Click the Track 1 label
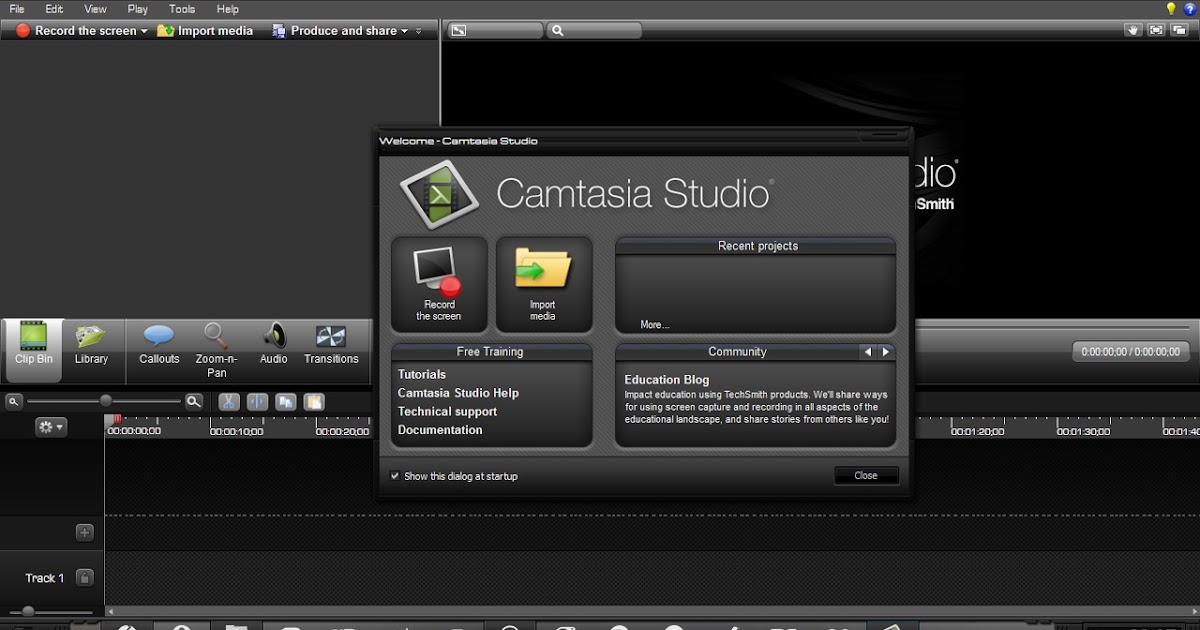The width and height of the screenshot is (1200, 630). (44, 578)
